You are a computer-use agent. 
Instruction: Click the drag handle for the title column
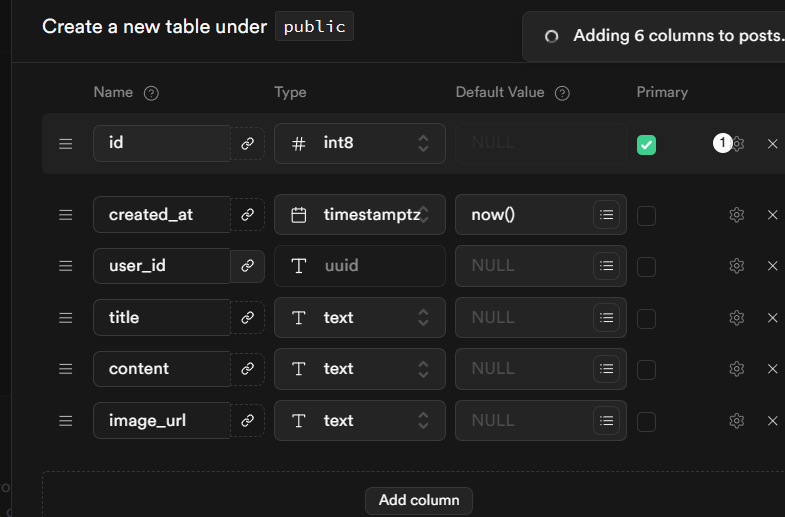click(x=66, y=318)
